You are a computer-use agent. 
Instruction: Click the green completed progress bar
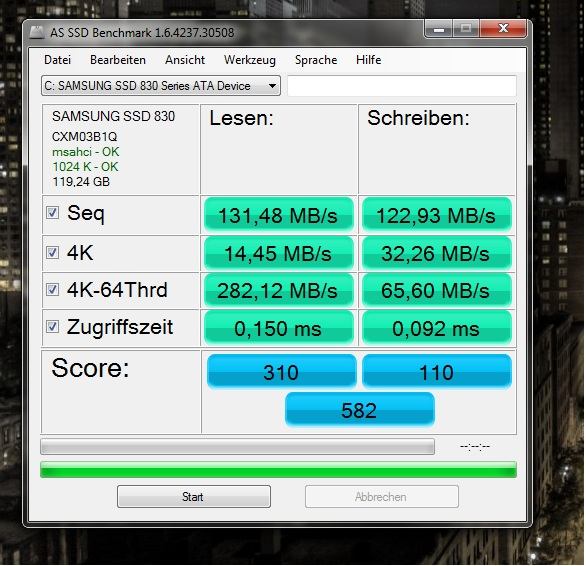tap(278, 470)
